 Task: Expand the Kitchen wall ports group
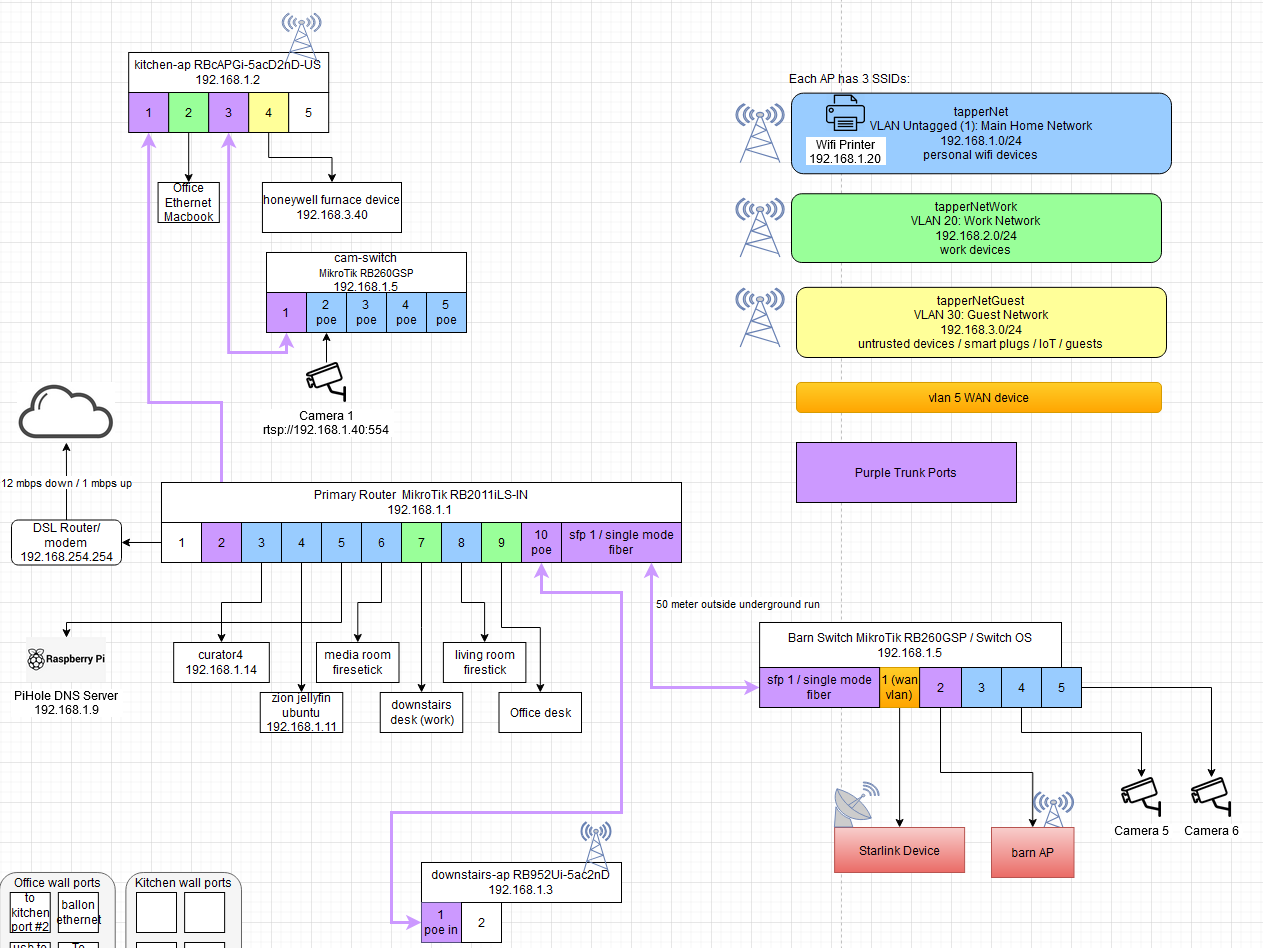[183, 883]
